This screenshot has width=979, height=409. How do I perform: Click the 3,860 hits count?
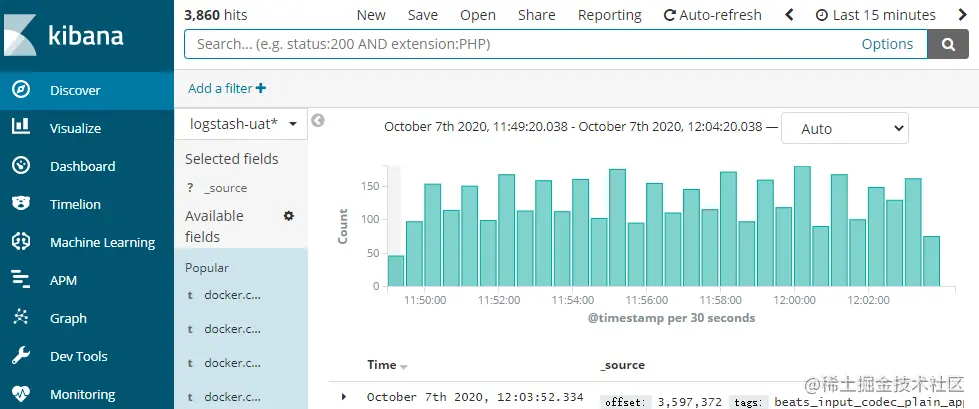[215, 15]
